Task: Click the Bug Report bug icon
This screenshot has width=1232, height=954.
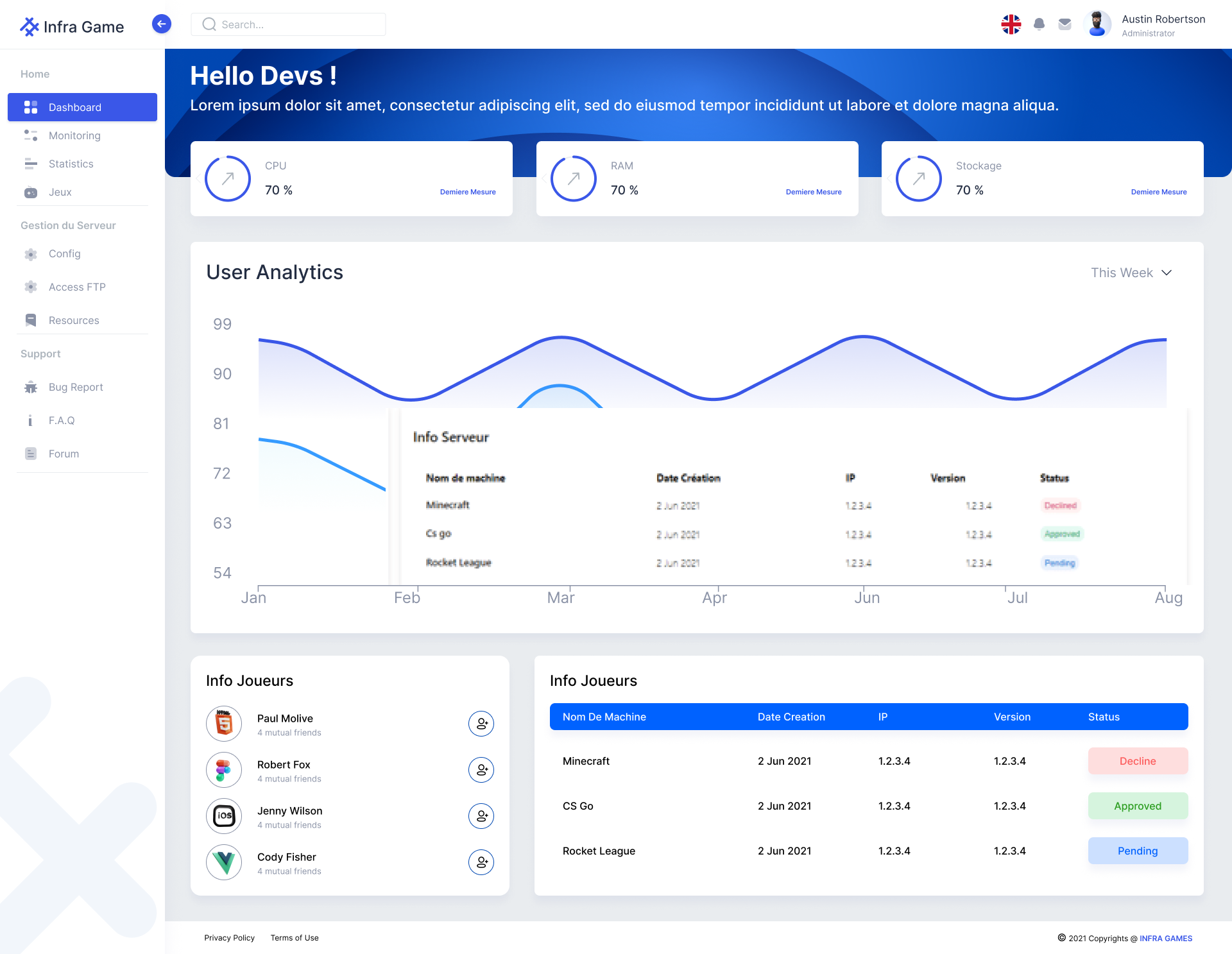Action: click(31, 387)
